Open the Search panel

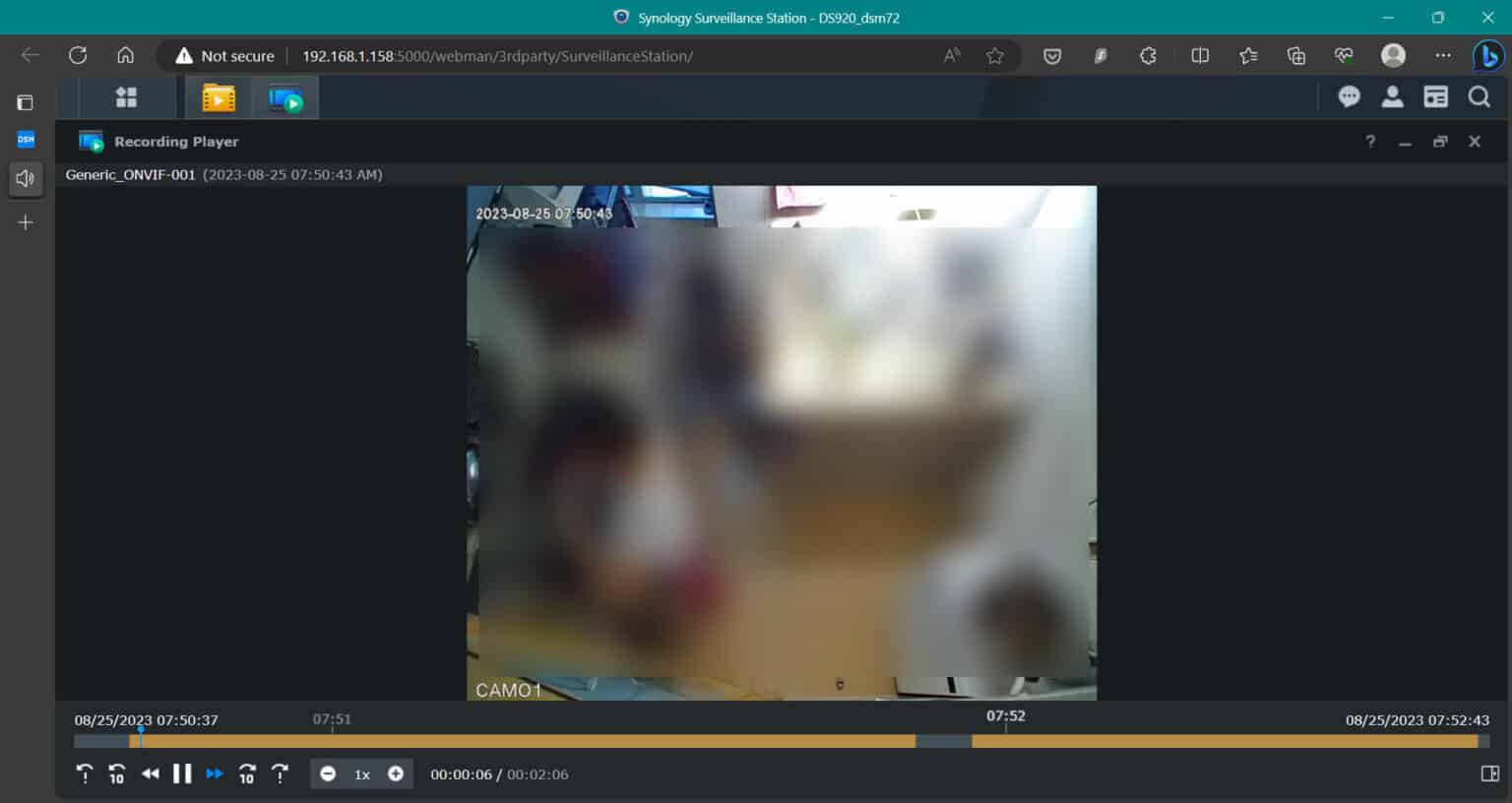1479,96
